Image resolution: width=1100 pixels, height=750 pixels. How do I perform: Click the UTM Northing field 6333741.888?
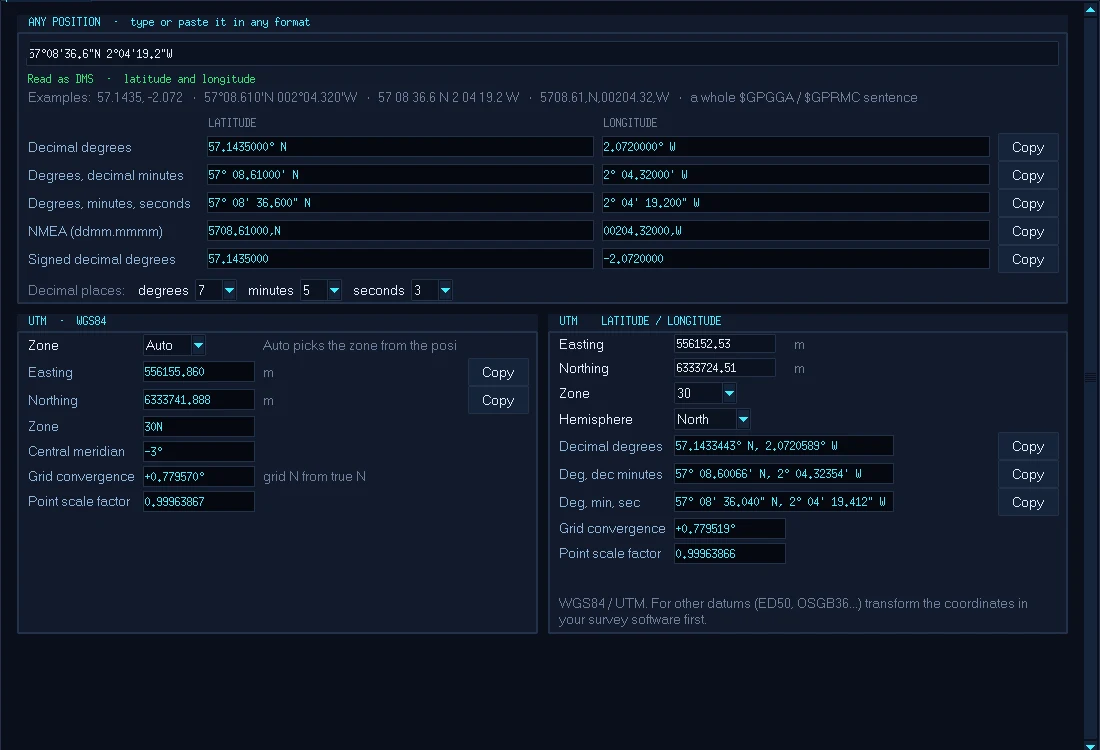(x=199, y=400)
